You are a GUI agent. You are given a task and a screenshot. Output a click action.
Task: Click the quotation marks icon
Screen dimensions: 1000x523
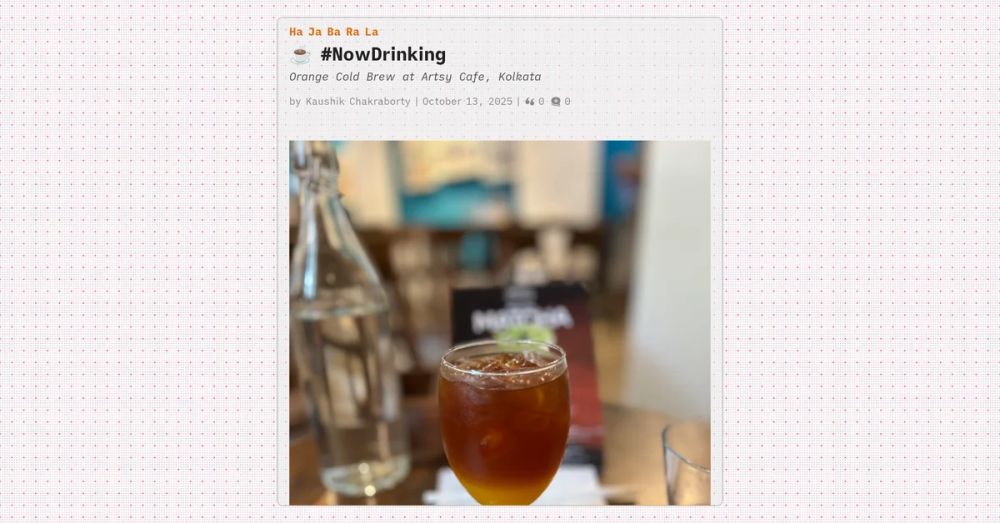click(529, 101)
